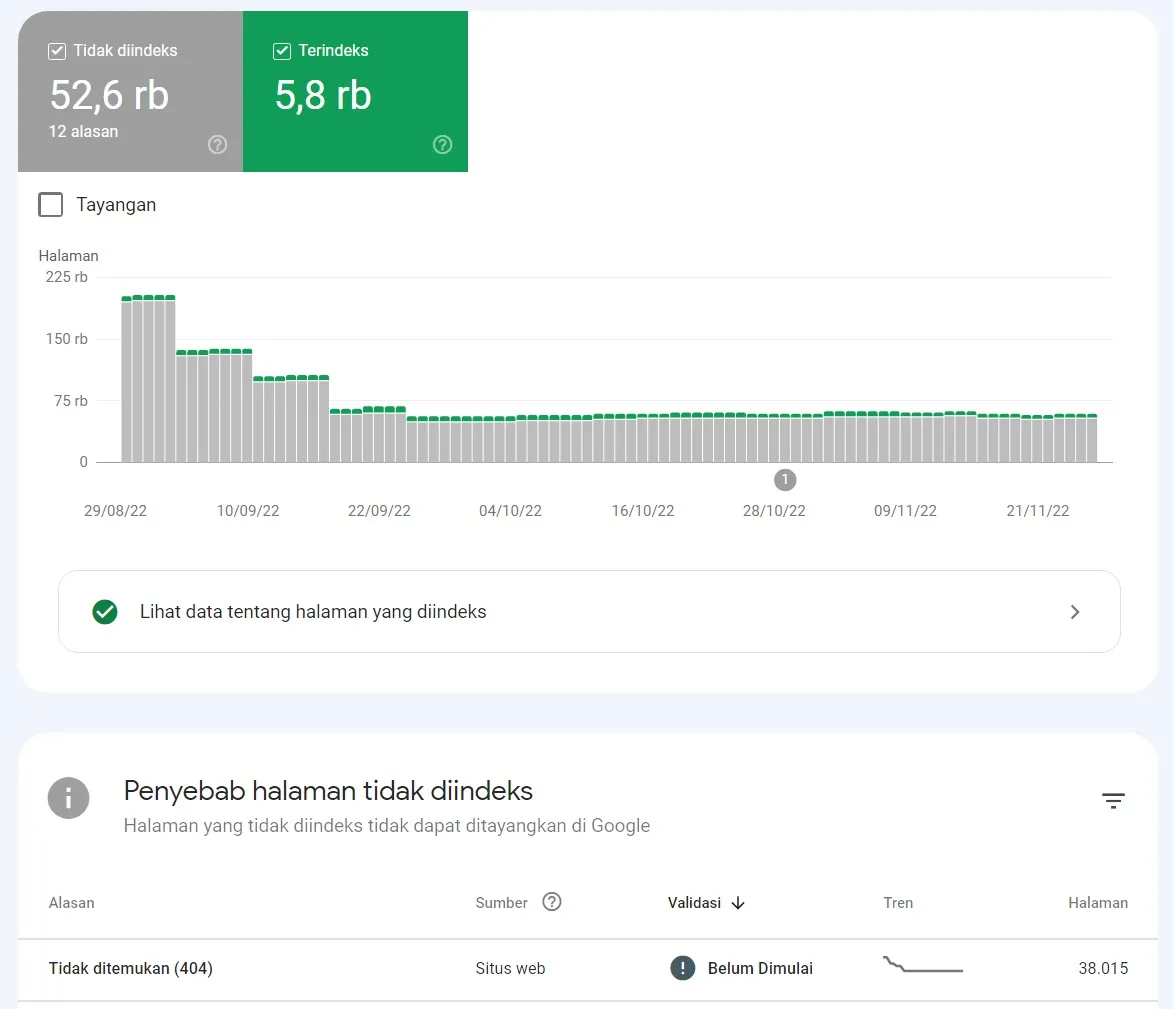1173x1009 pixels.
Task: Open the filter options in Penyebab panel
Action: pyautogui.click(x=1113, y=800)
